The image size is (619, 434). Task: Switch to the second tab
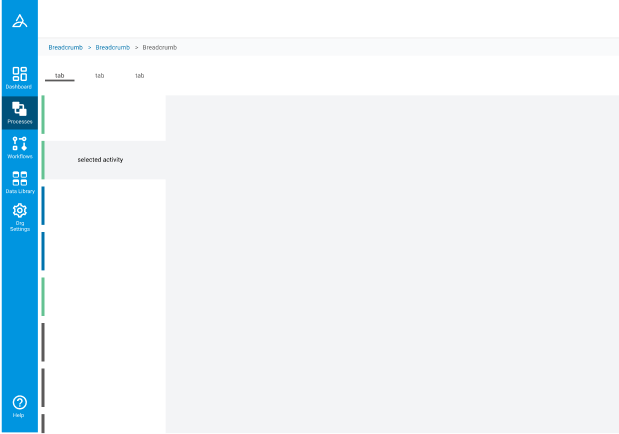click(99, 76)
